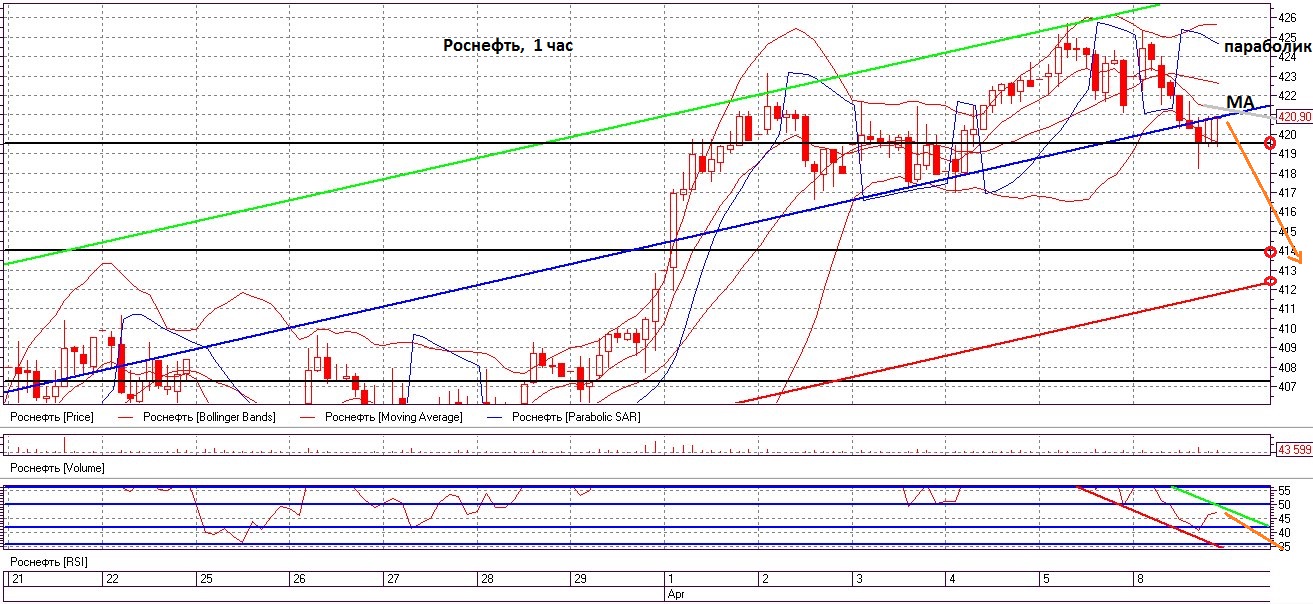Click the 424 price axis label
This screenshot has height=604, width=1313.
point(1288,57)
